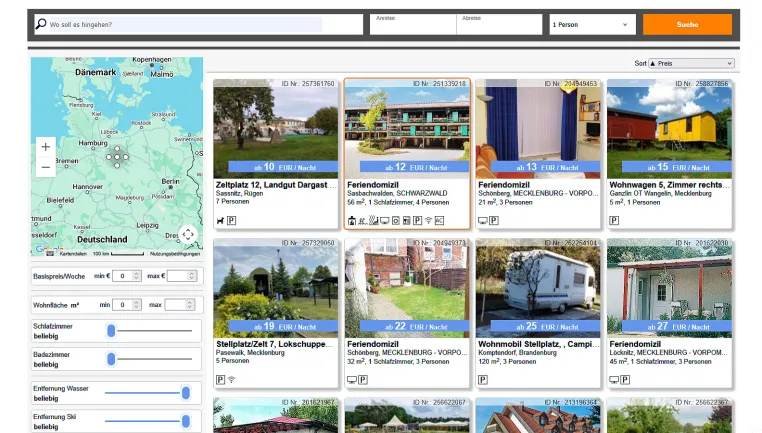Click the Schlafzimmer slider handle

point(111,331)
